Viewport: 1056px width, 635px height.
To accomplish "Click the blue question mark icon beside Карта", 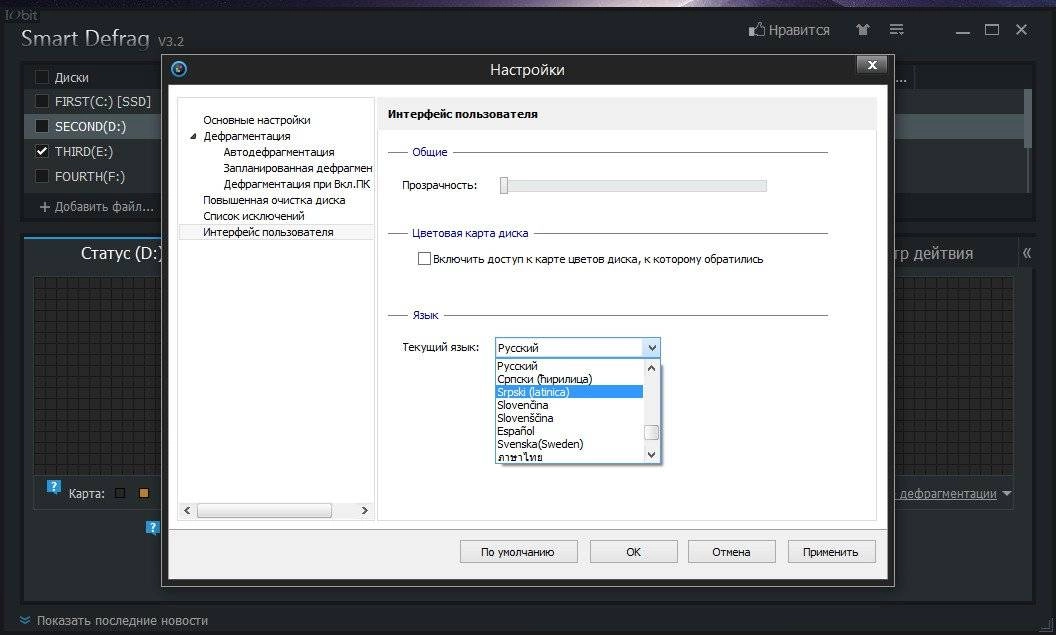I will (54, 487).
